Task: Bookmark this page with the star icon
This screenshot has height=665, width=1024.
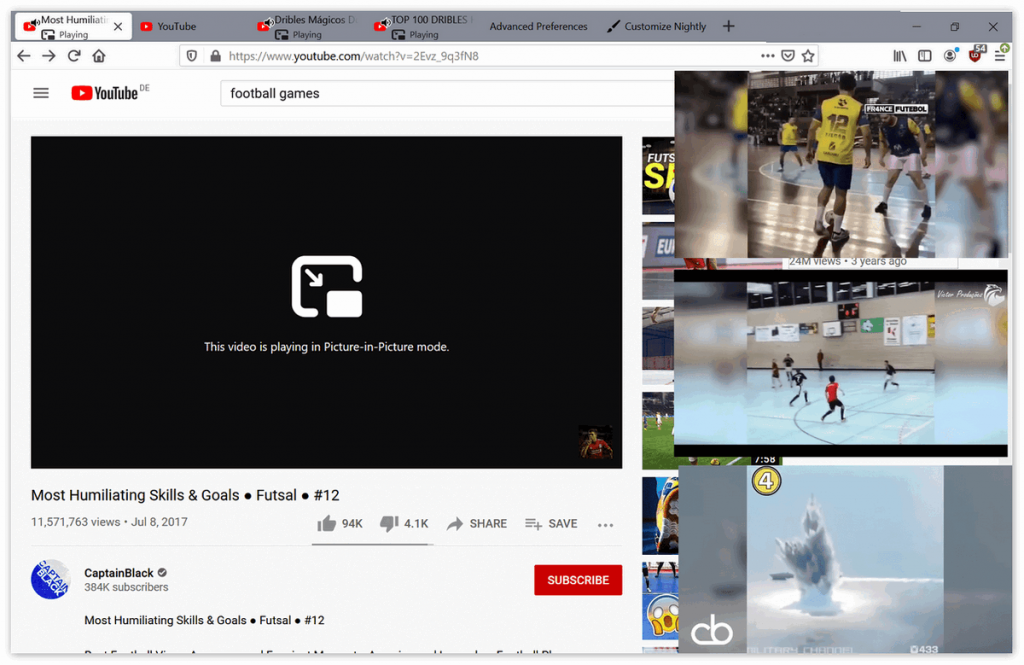Action: click(808, 56)
